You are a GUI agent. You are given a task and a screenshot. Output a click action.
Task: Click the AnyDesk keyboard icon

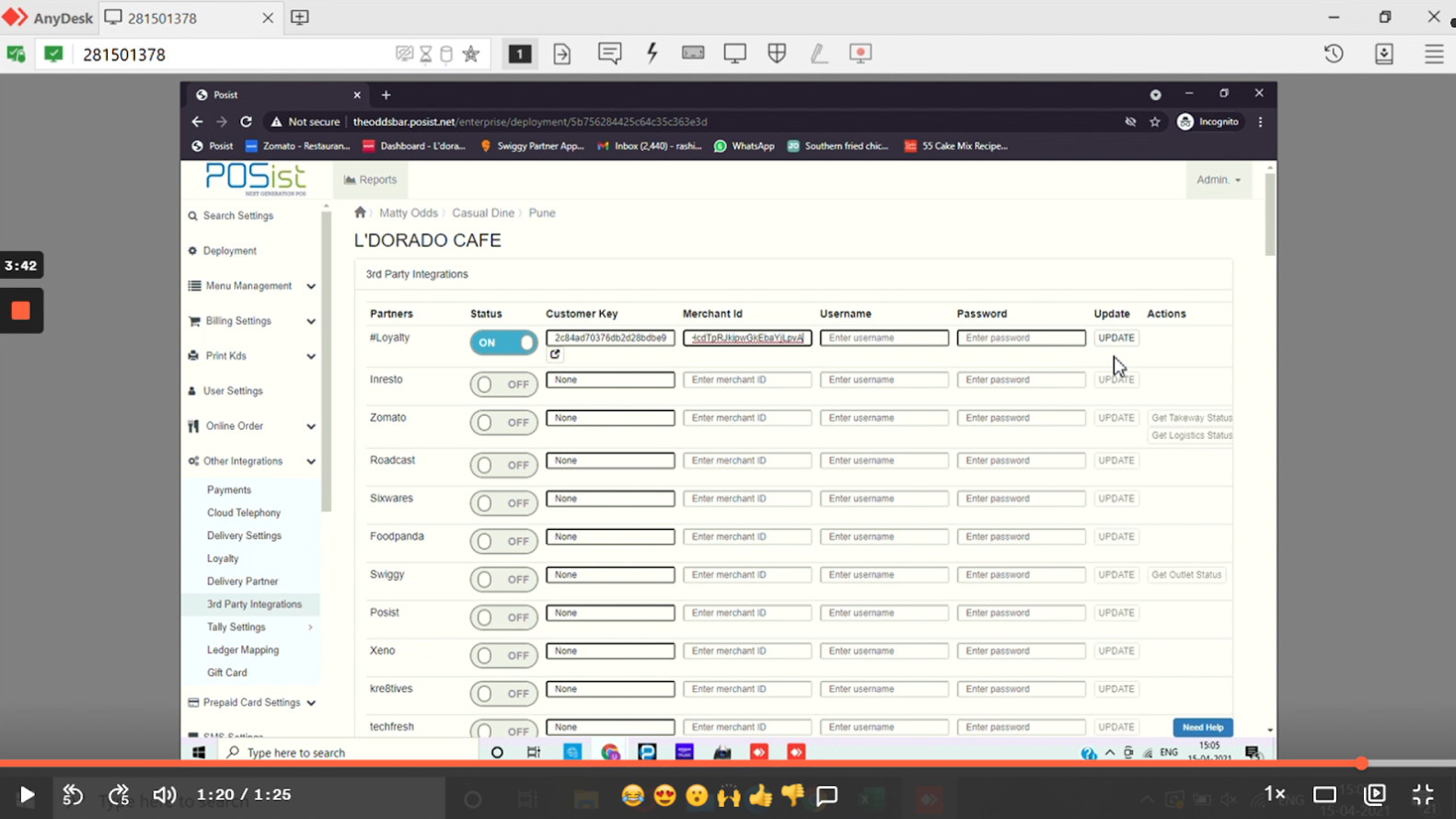pos(693,53)
